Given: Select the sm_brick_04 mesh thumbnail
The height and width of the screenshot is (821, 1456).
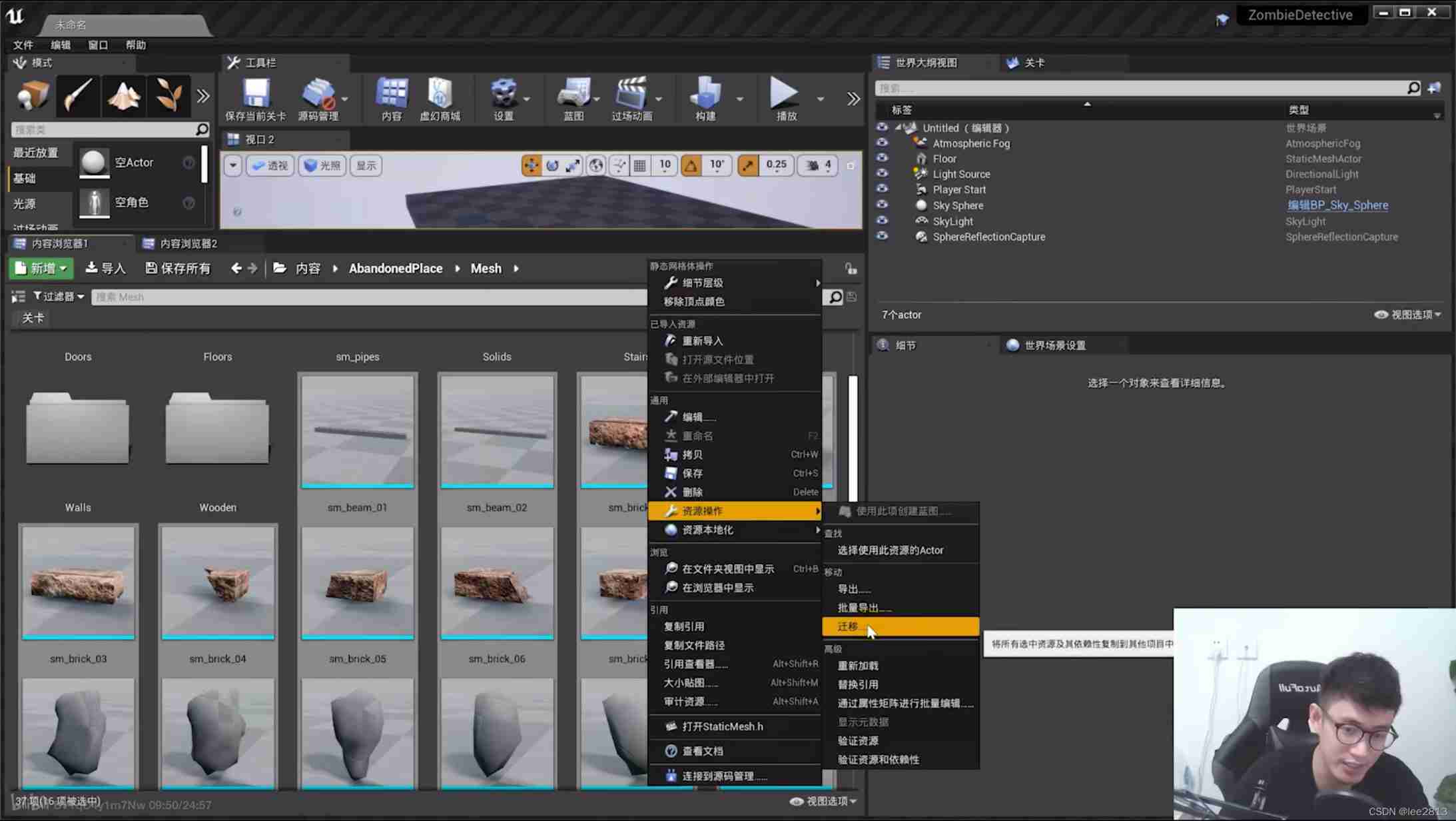Looking at the screenshot, I should pyautogui.click(x=218, y=583).
